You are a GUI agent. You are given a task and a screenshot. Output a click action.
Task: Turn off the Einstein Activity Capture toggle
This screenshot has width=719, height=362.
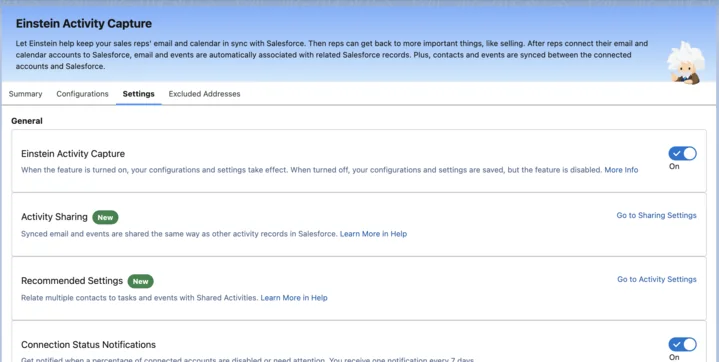[x=682, y=154]
